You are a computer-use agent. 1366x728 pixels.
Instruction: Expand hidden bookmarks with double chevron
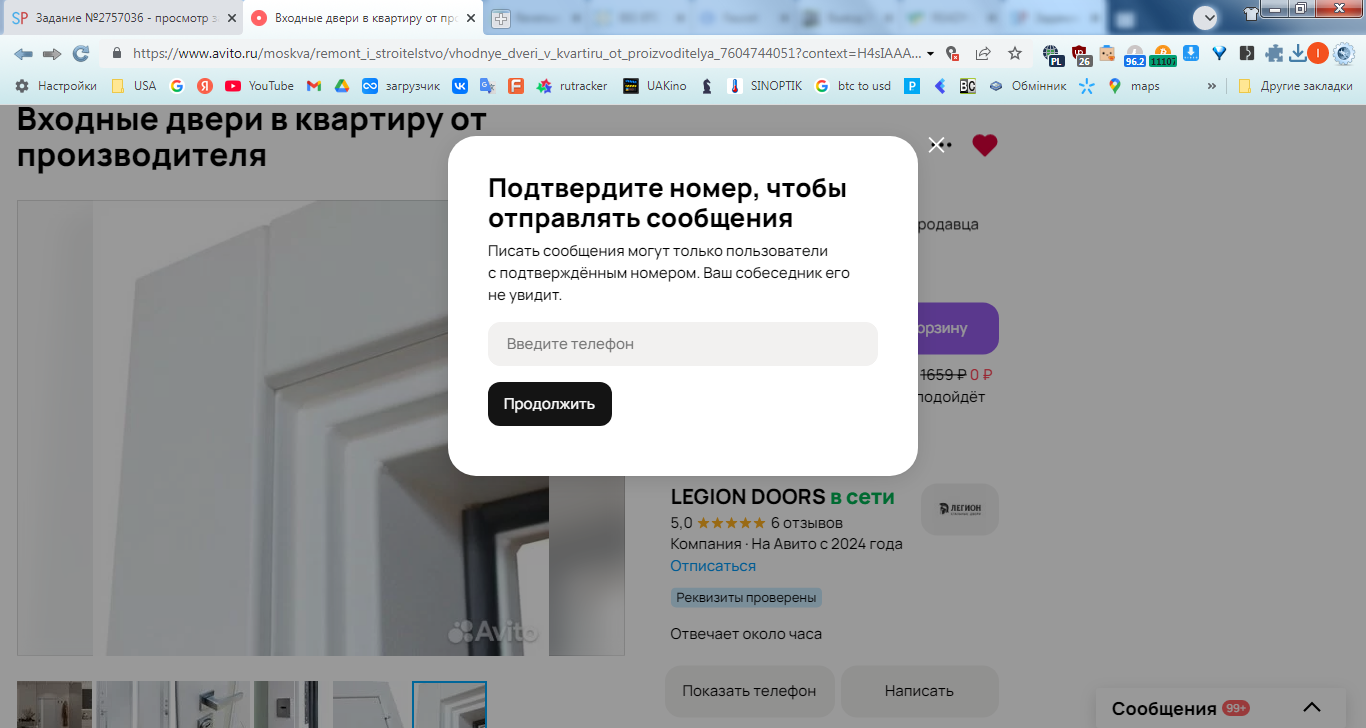point(1212,86)
